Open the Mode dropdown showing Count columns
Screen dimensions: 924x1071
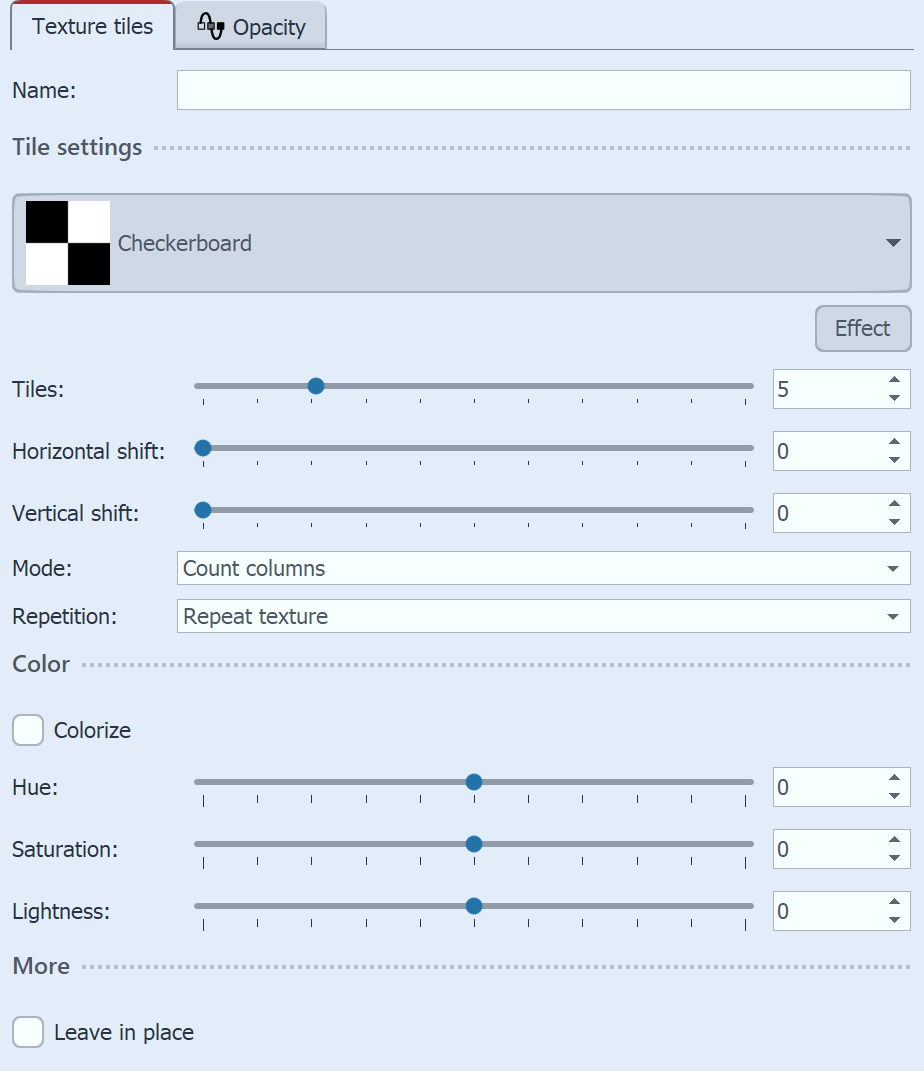(893, 568)
